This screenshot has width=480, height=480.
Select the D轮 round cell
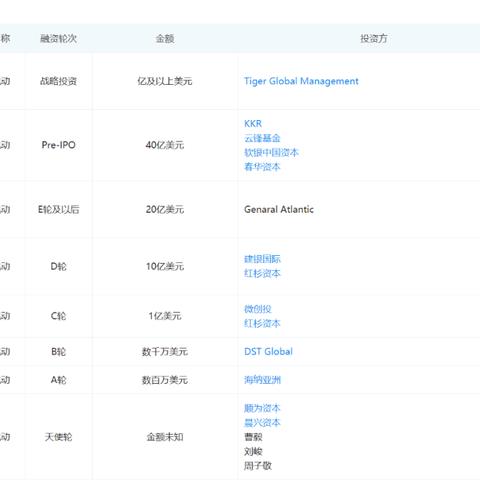58,266
